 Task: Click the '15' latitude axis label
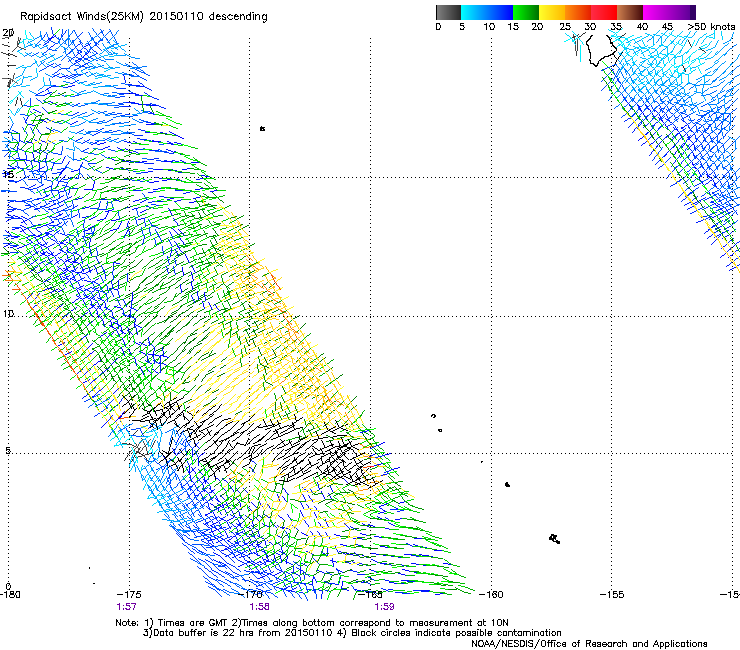[x=8, y=175]
